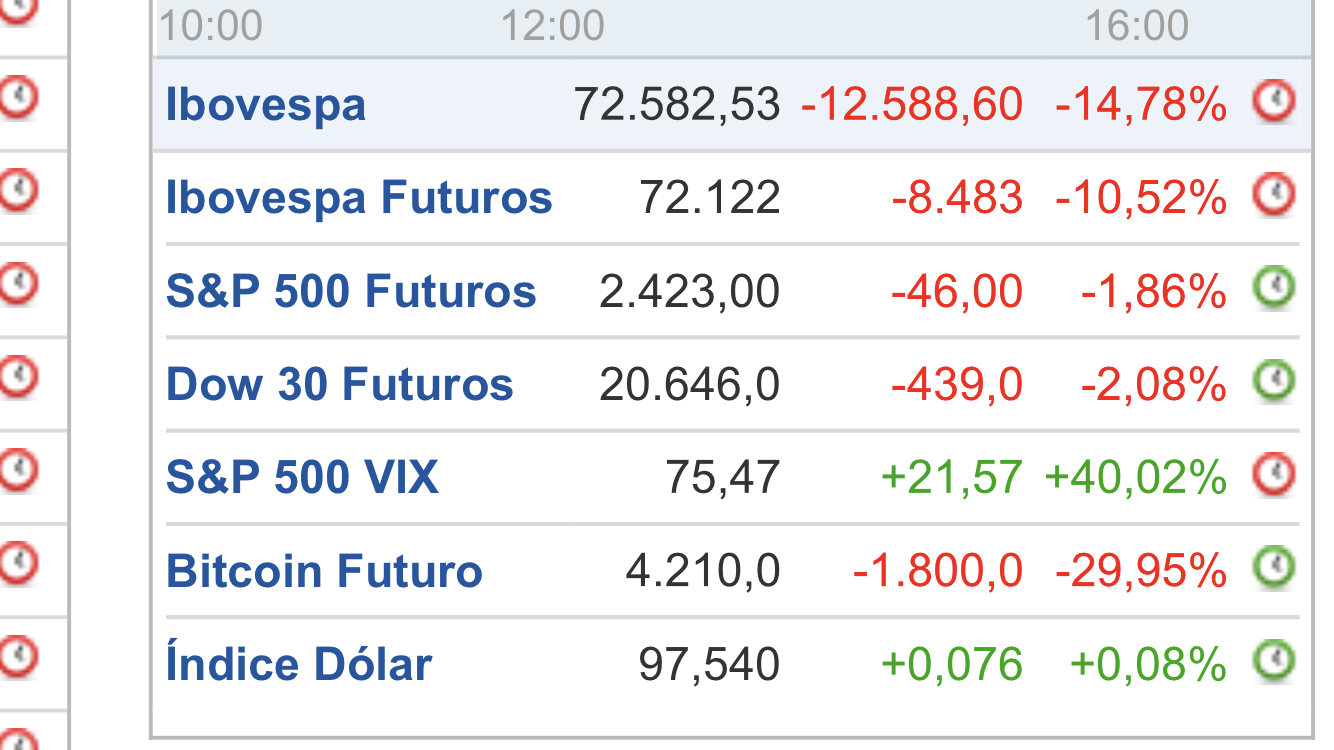Click S&P 500 VIX change value +40,02%
Viewport: 1334px width, 750px height.
(x=1135, y=477)
